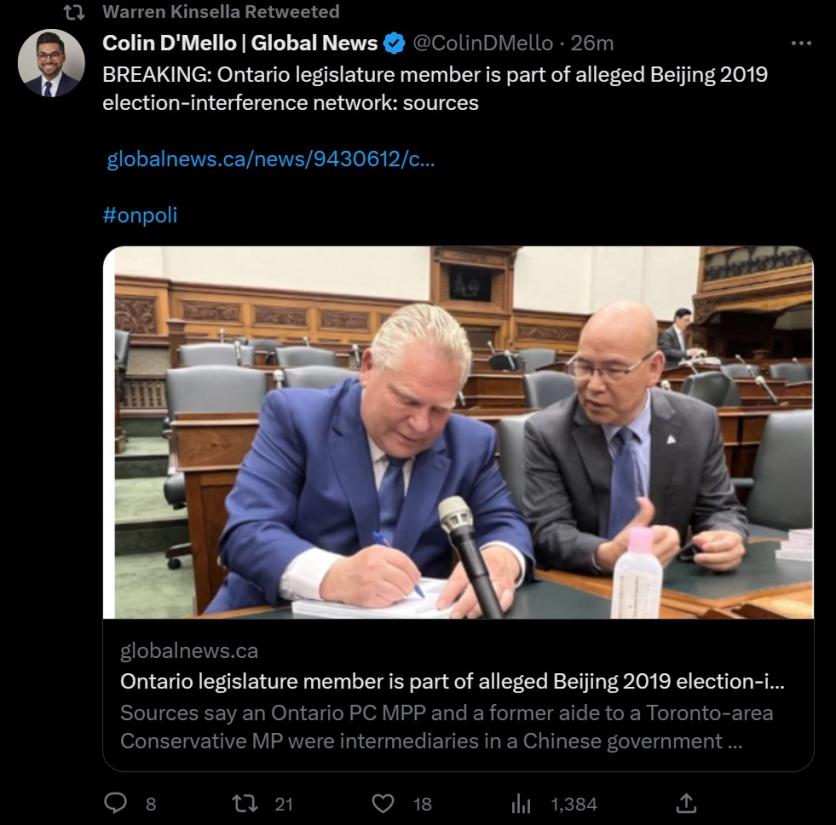Image resolution: width=836 pixels, height=825 pixels.
Task: Retweet the post using the retweet icon below the card
Action: [x=245, y=803]
